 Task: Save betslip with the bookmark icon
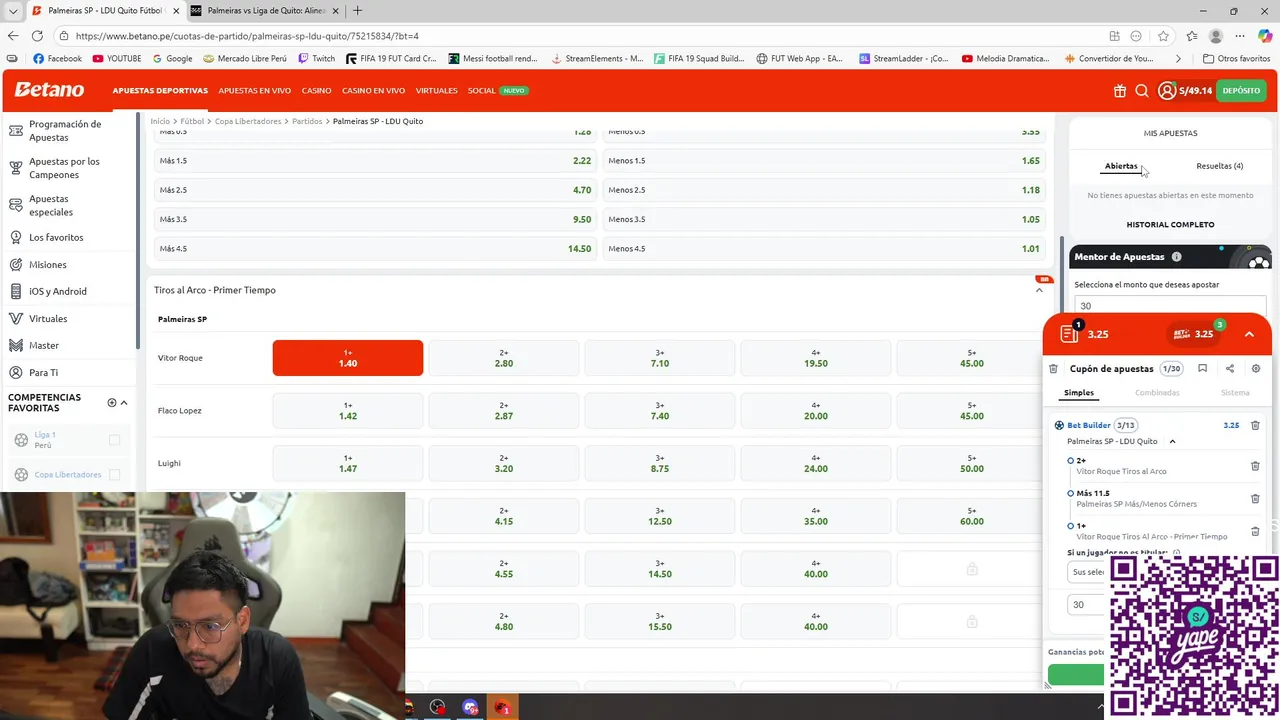[x=1202, y=369]
